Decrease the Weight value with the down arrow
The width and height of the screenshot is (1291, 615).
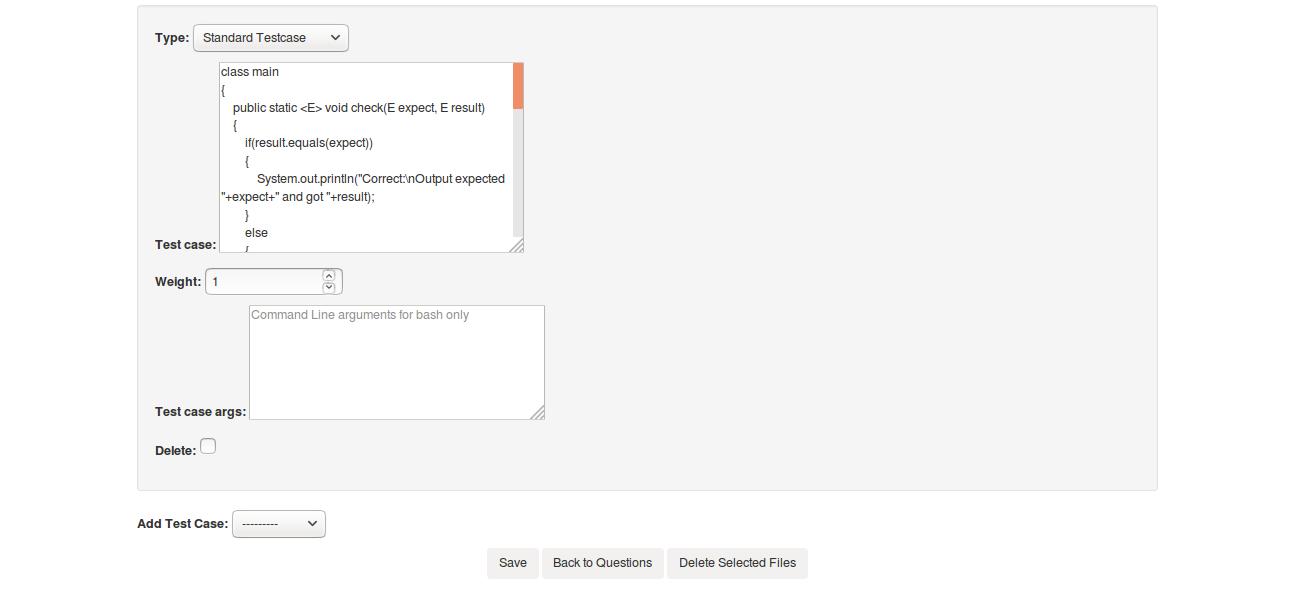(x=328, y=287)
